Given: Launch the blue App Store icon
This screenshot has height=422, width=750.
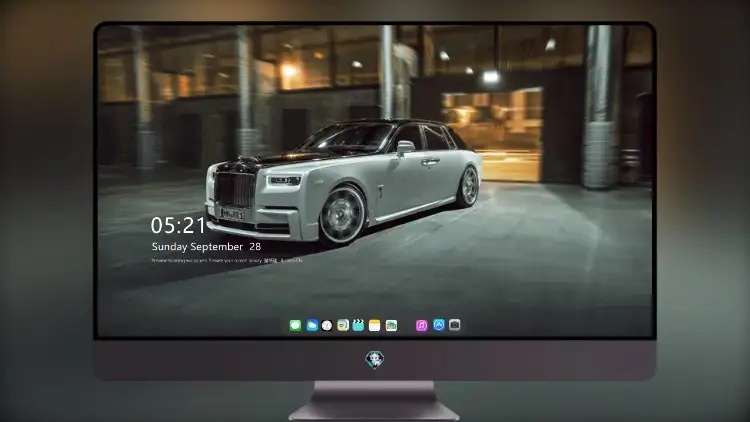Looking at the screenshot, I should point(439,325).
